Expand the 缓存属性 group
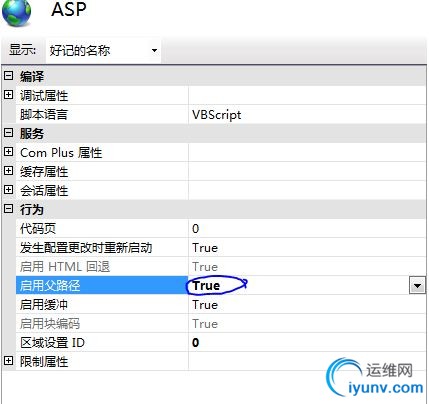Image resolution: width=429 pixels, height=404 pixels. 9,171
